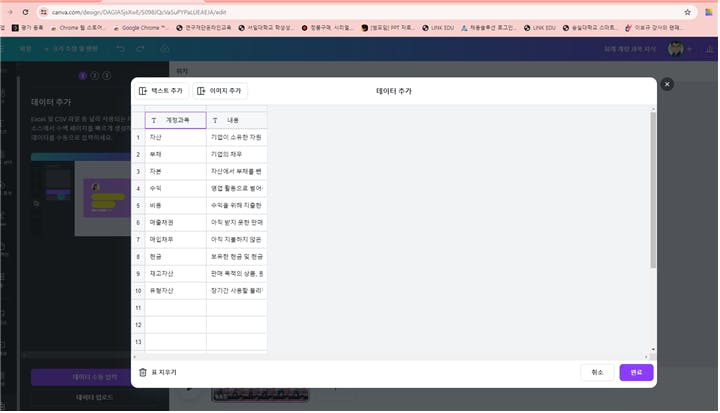The image size is (720, 413).
Task: Select the 내용 column header
Action: (x=236, y=120)
